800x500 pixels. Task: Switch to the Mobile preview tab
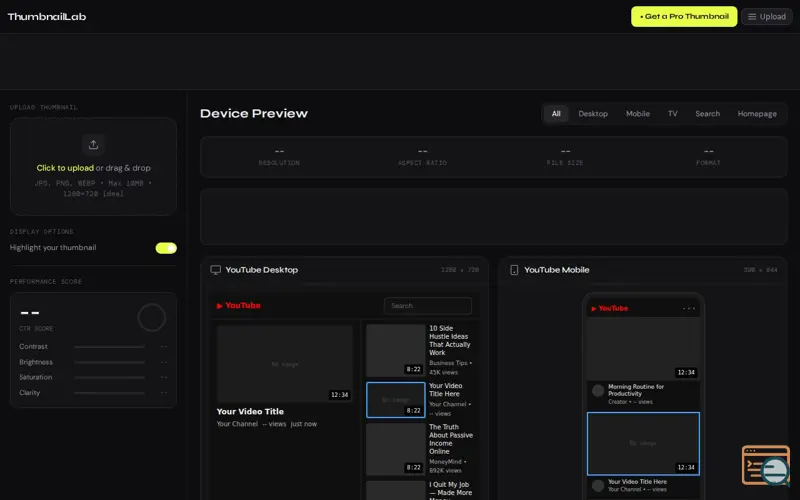tap(638, 114)
